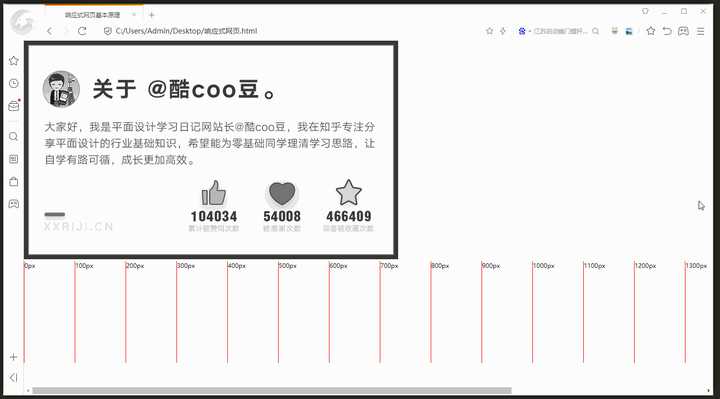The width and height of the screenshot is (720, 399).
Task: Open the hamburger main menu
Action: pos(700,31)
